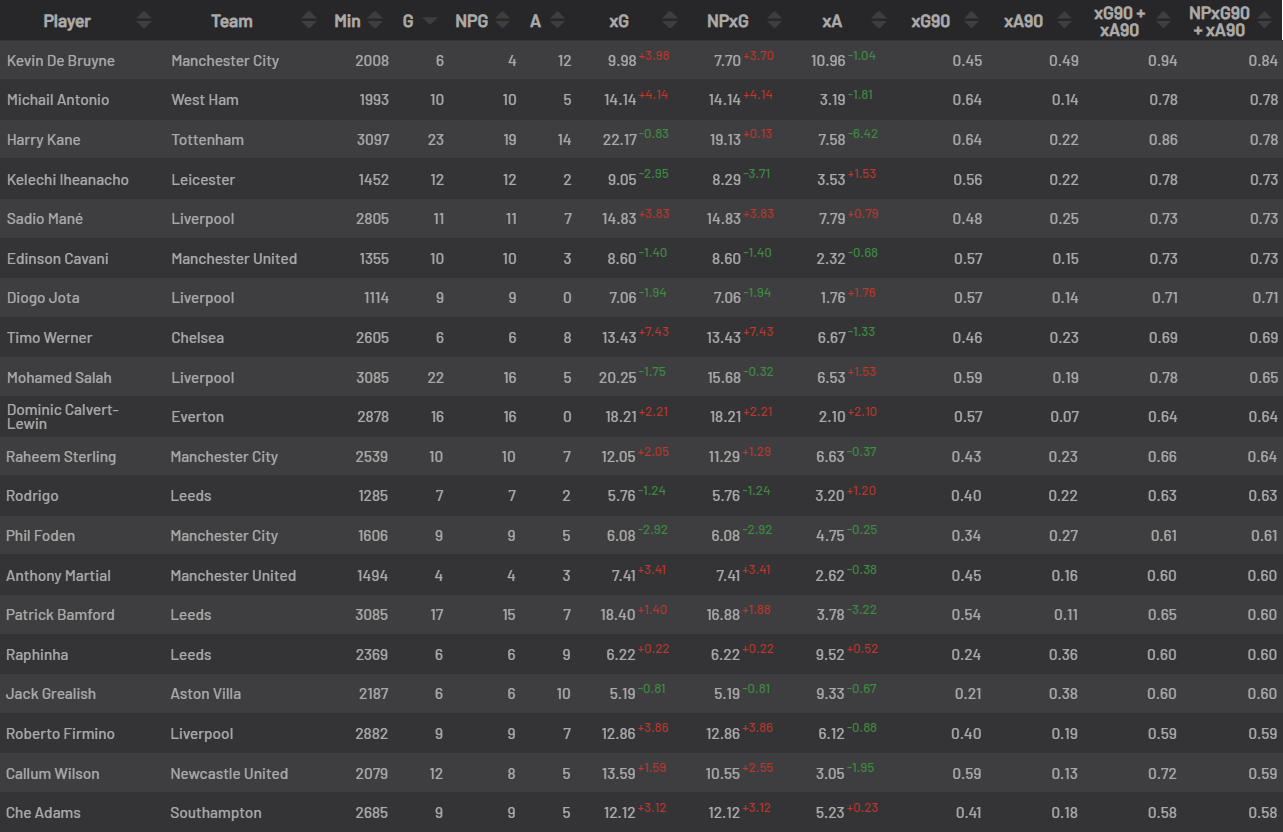Sort table by Min column arrows
Viewport: 1283px width, 832px height.
point(375,20)
